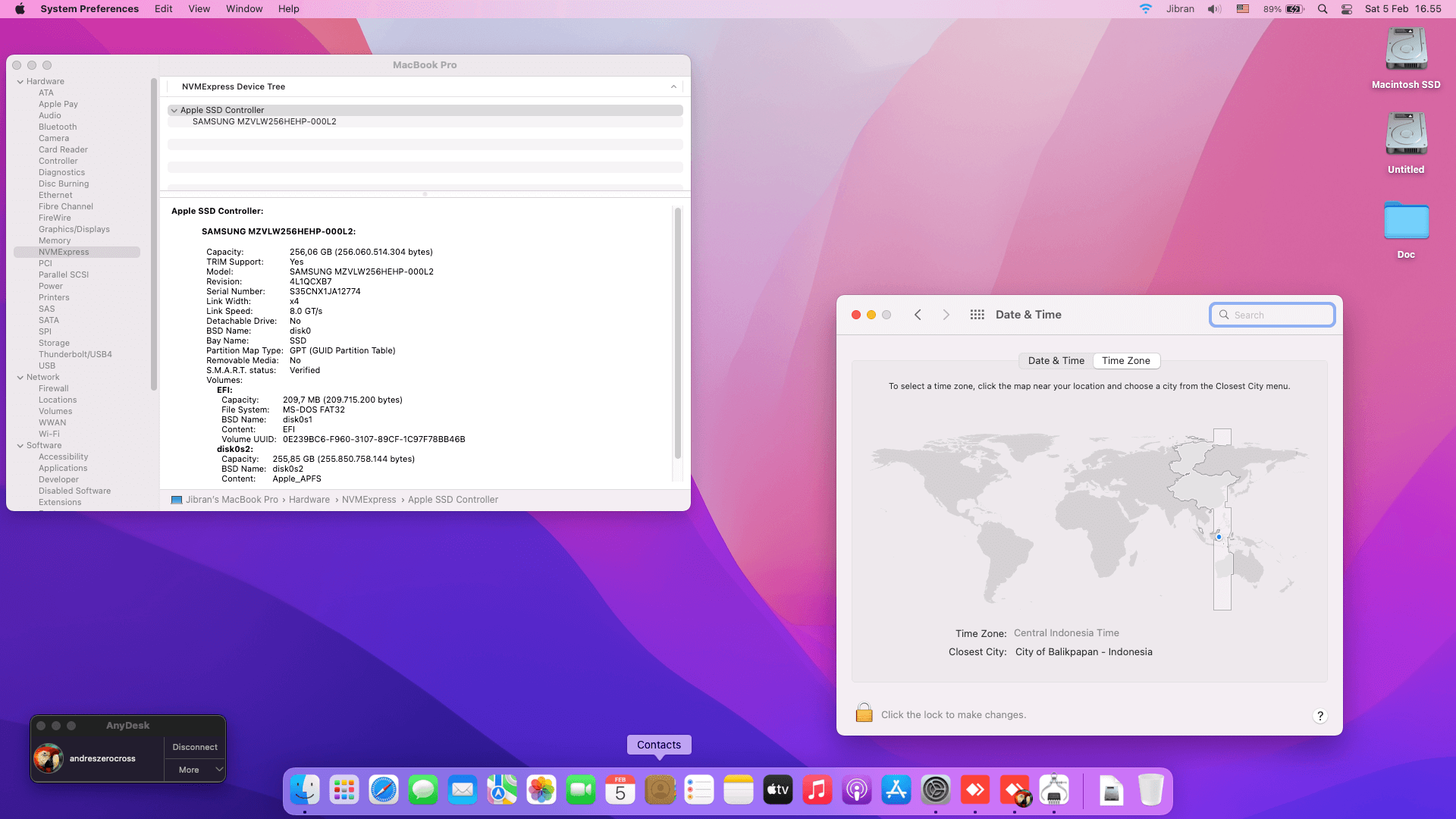Open Control Center in menu bar
This screenshot has width=1456, height=819.
click(1347, 9)
